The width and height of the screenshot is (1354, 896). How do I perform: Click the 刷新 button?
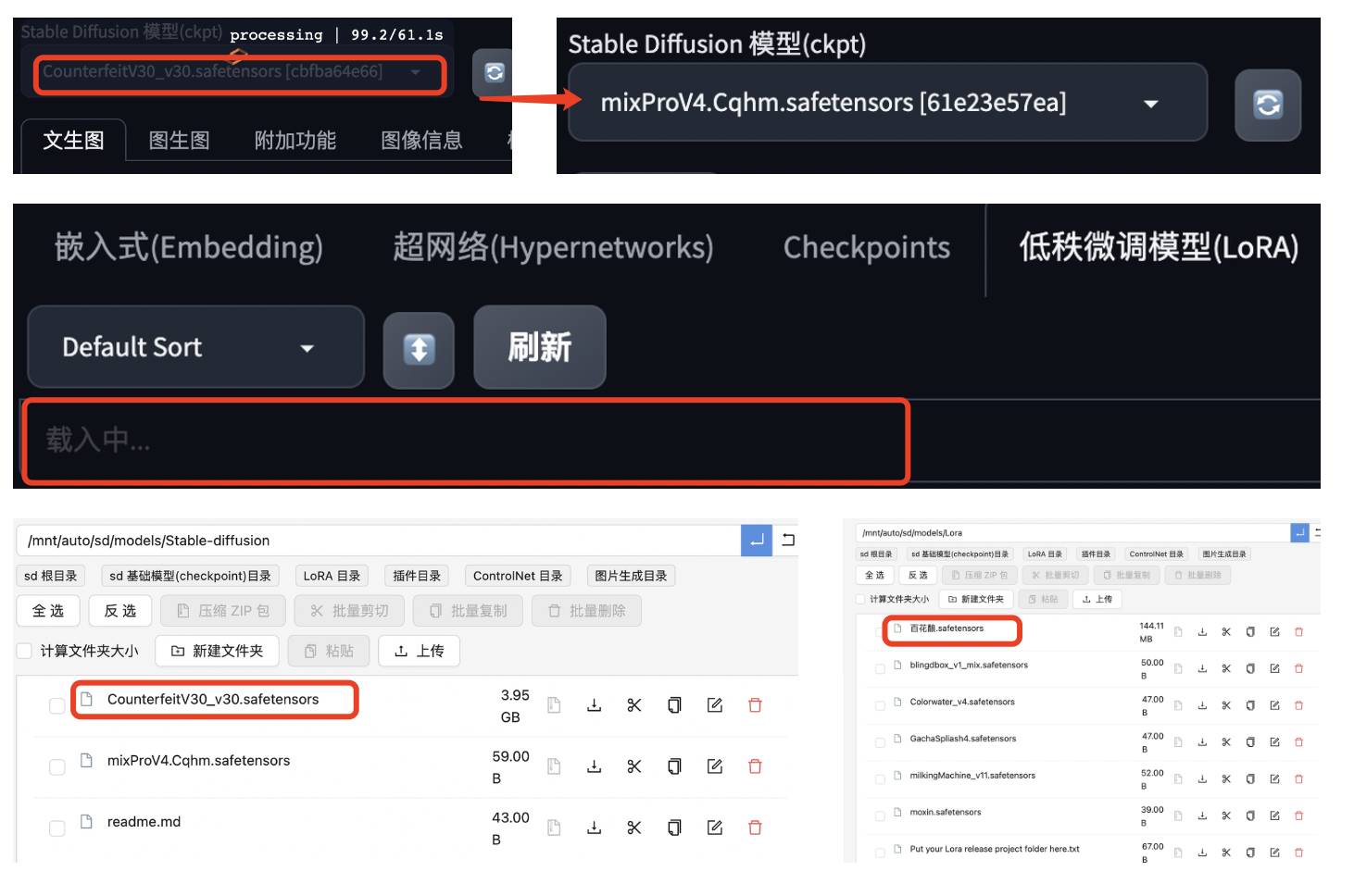coord(540,347)
